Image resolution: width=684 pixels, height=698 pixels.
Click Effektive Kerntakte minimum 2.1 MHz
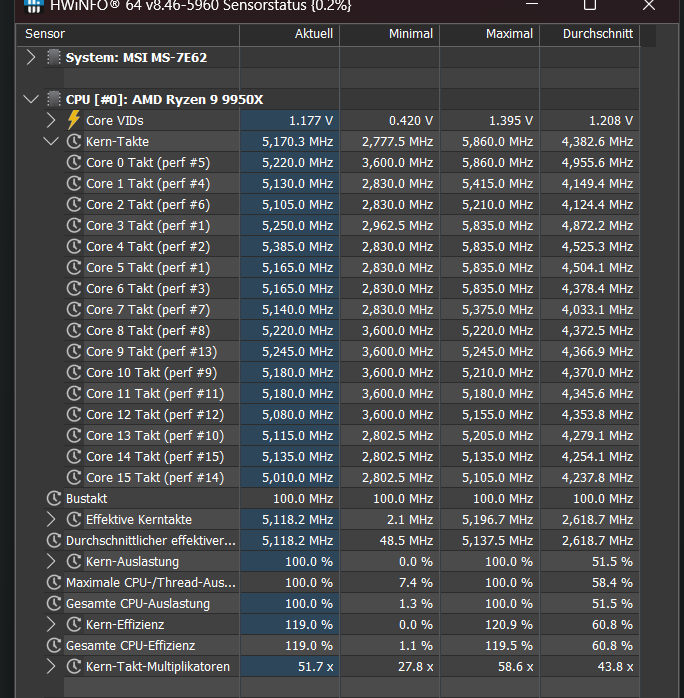pos(409,519)
